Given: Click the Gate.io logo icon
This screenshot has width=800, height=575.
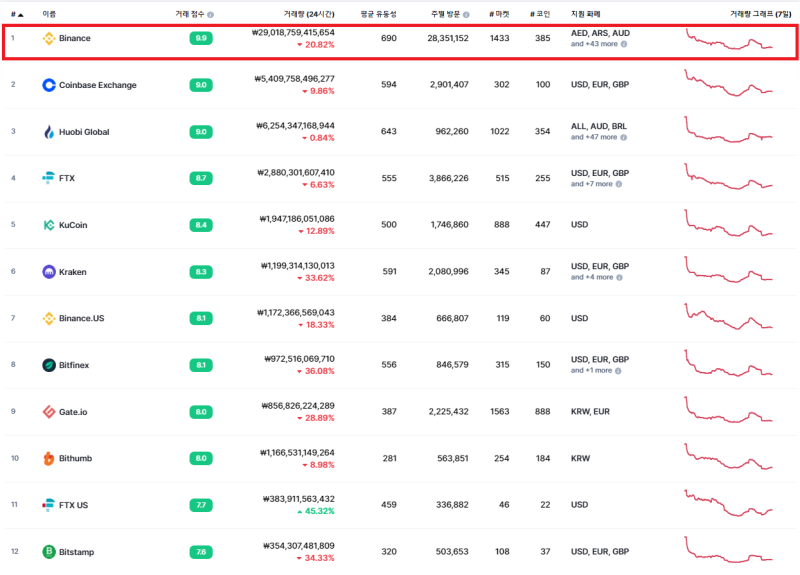Looking at the screenshot, I should tap(48, 412).
